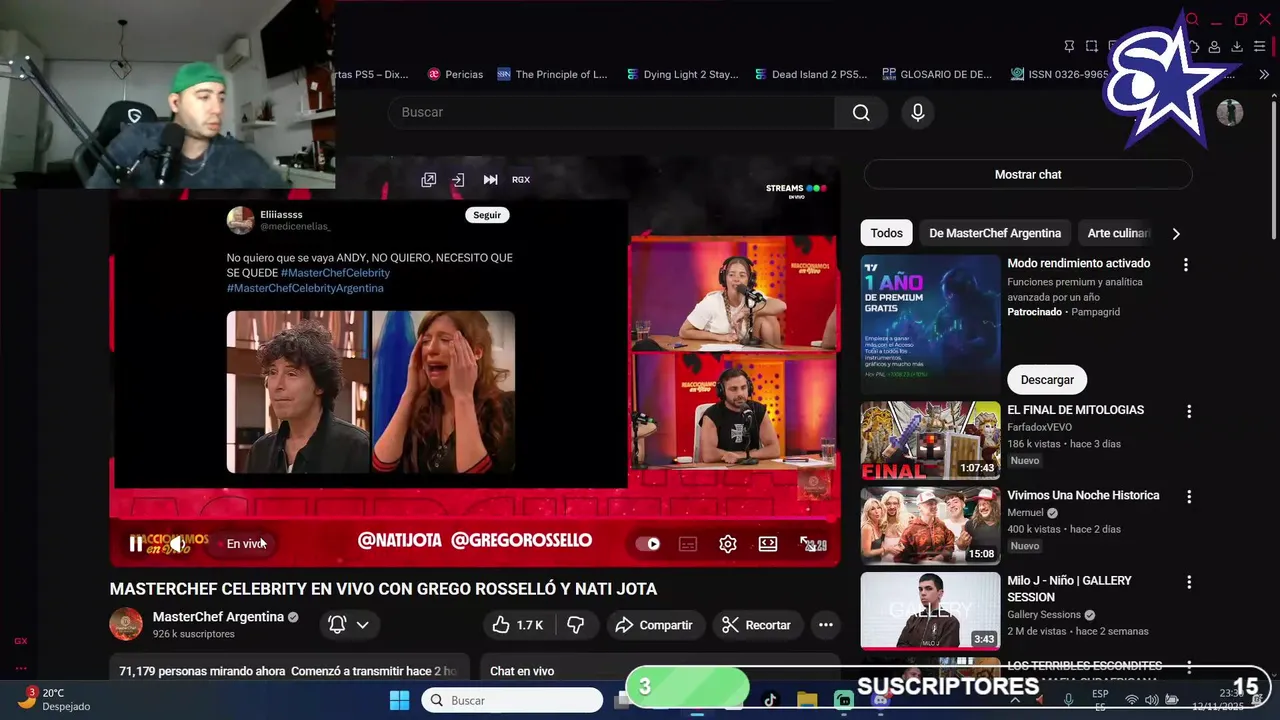Screen dimensions: 1280x720
Task: Open more actions ellipsis below video
Action: pos(826,625)
